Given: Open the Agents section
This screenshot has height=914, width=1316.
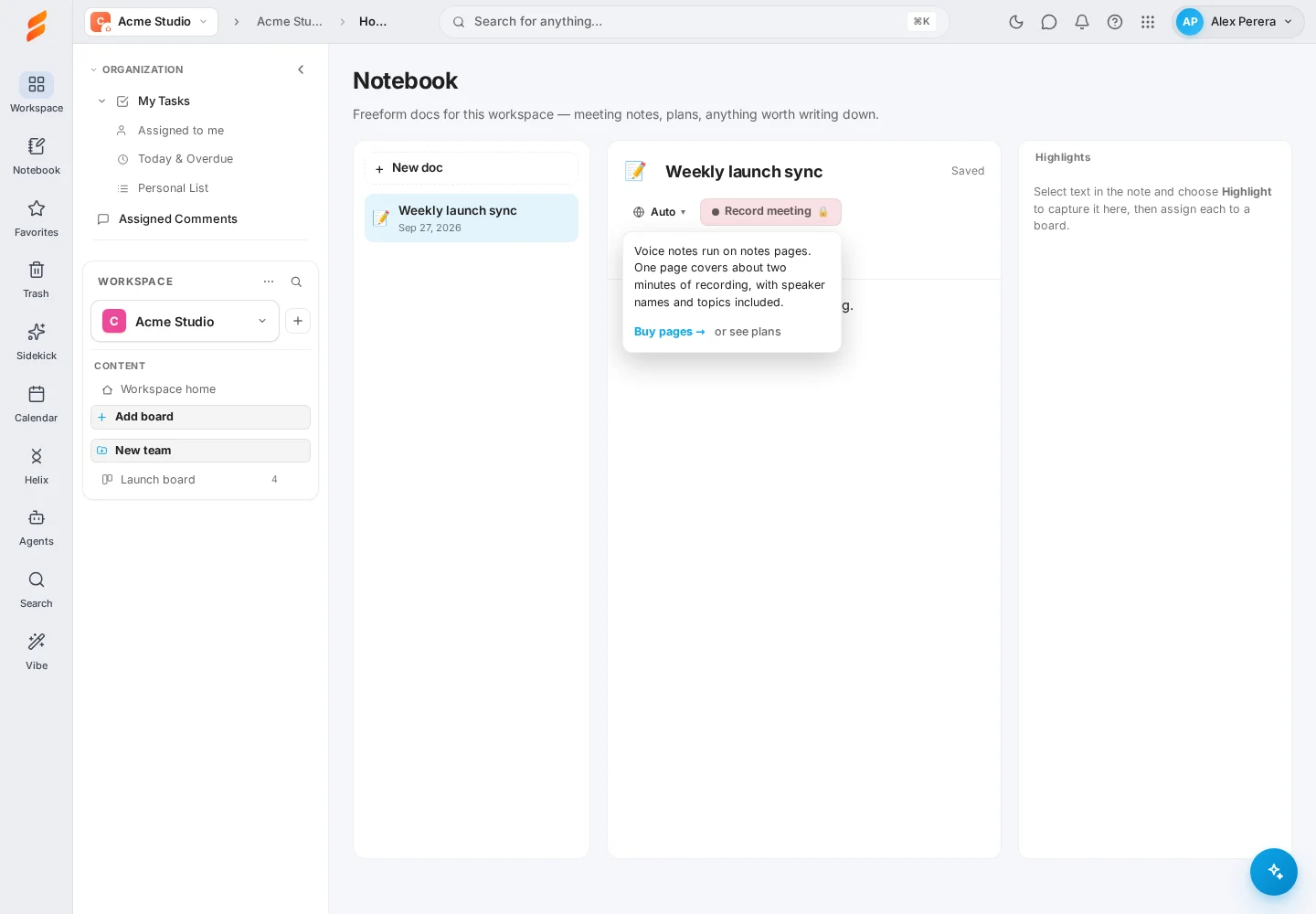Looking at the screenshot, I should pos(37,526).
